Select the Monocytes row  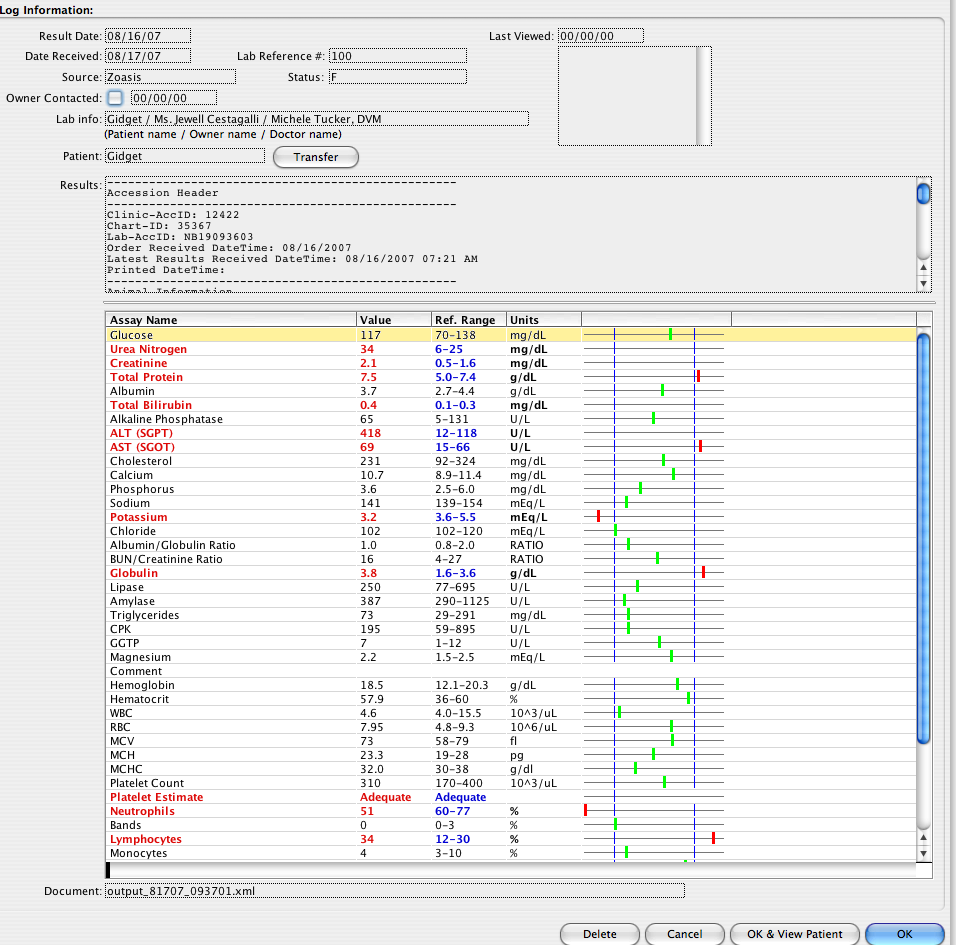tap(511, 854)
